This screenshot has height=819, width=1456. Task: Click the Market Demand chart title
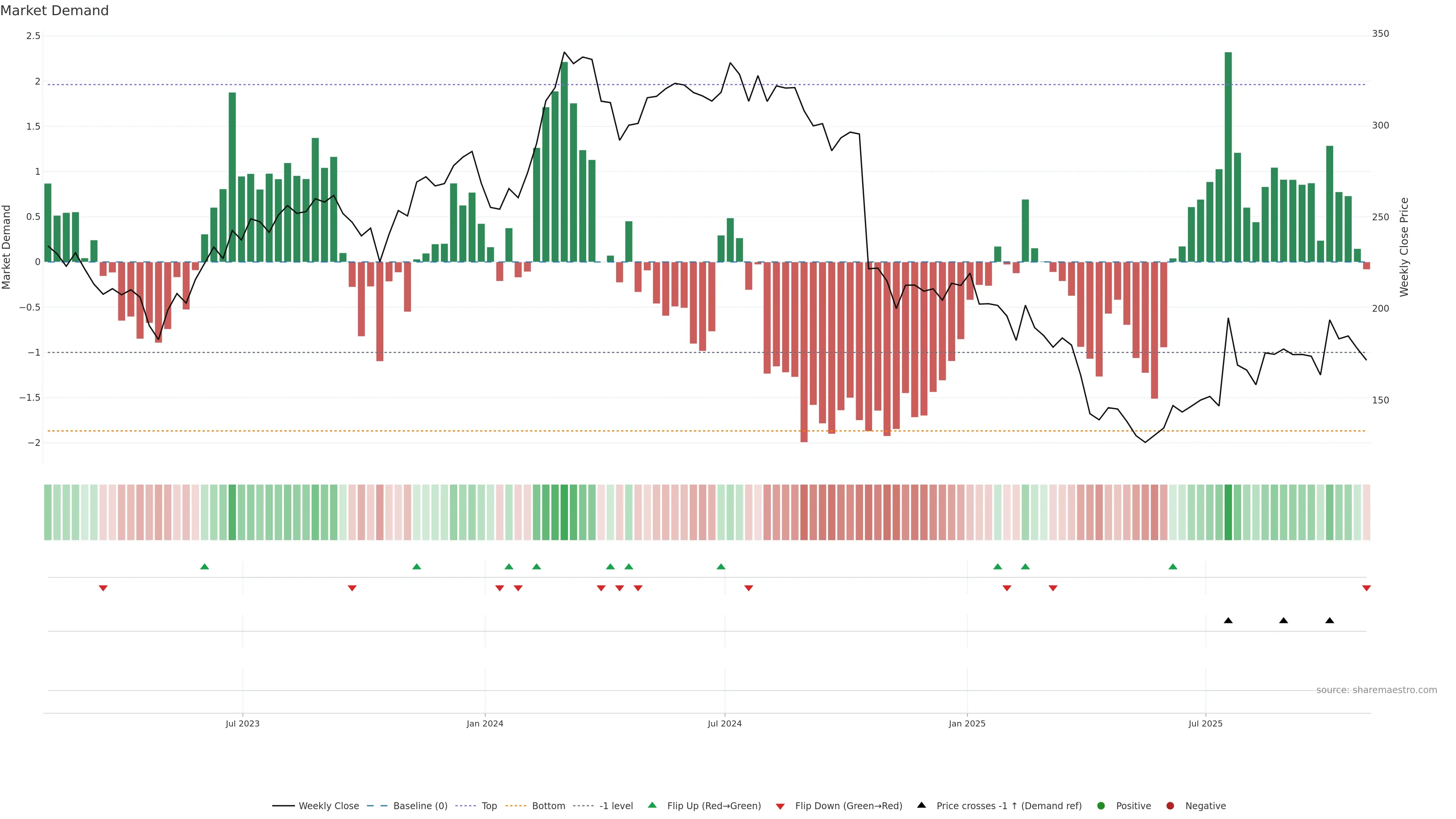(55, 11)
